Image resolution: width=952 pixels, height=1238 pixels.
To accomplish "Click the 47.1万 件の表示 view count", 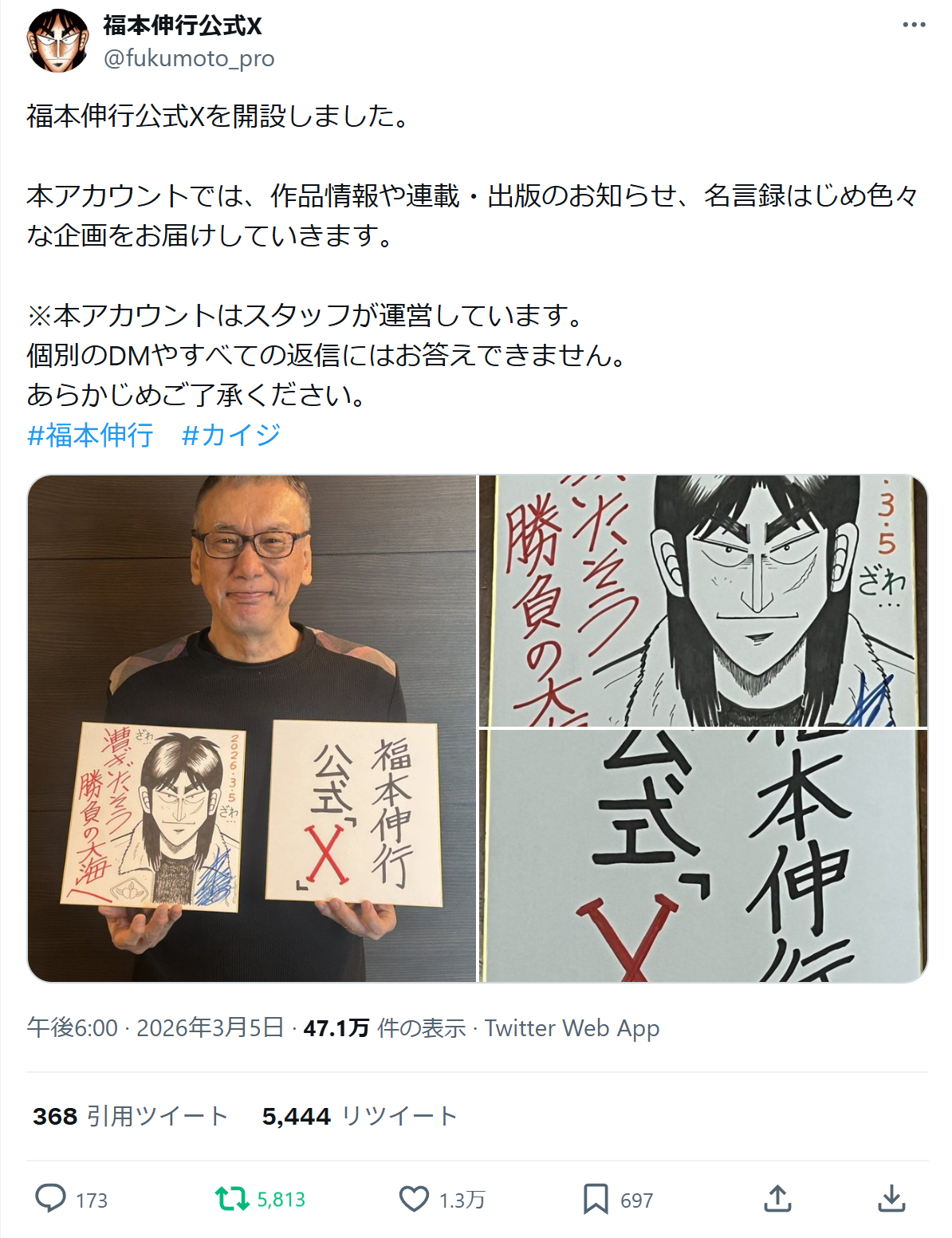I will pos(384,1027).
